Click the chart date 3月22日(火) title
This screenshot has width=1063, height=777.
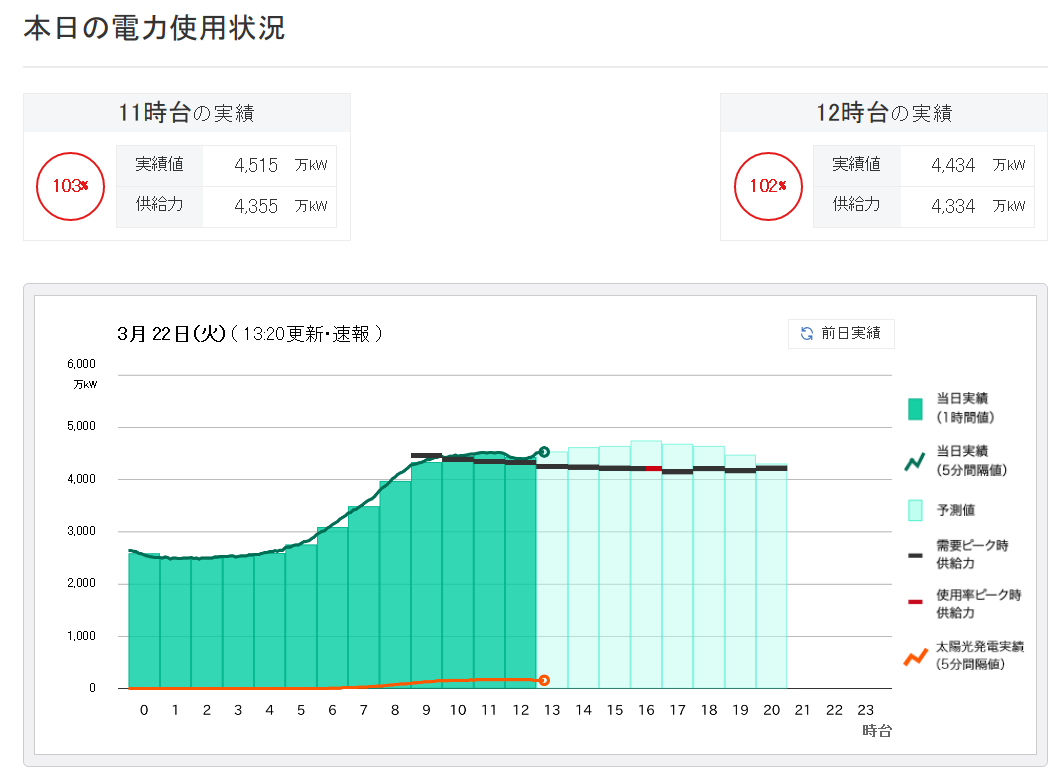point(171,334)
